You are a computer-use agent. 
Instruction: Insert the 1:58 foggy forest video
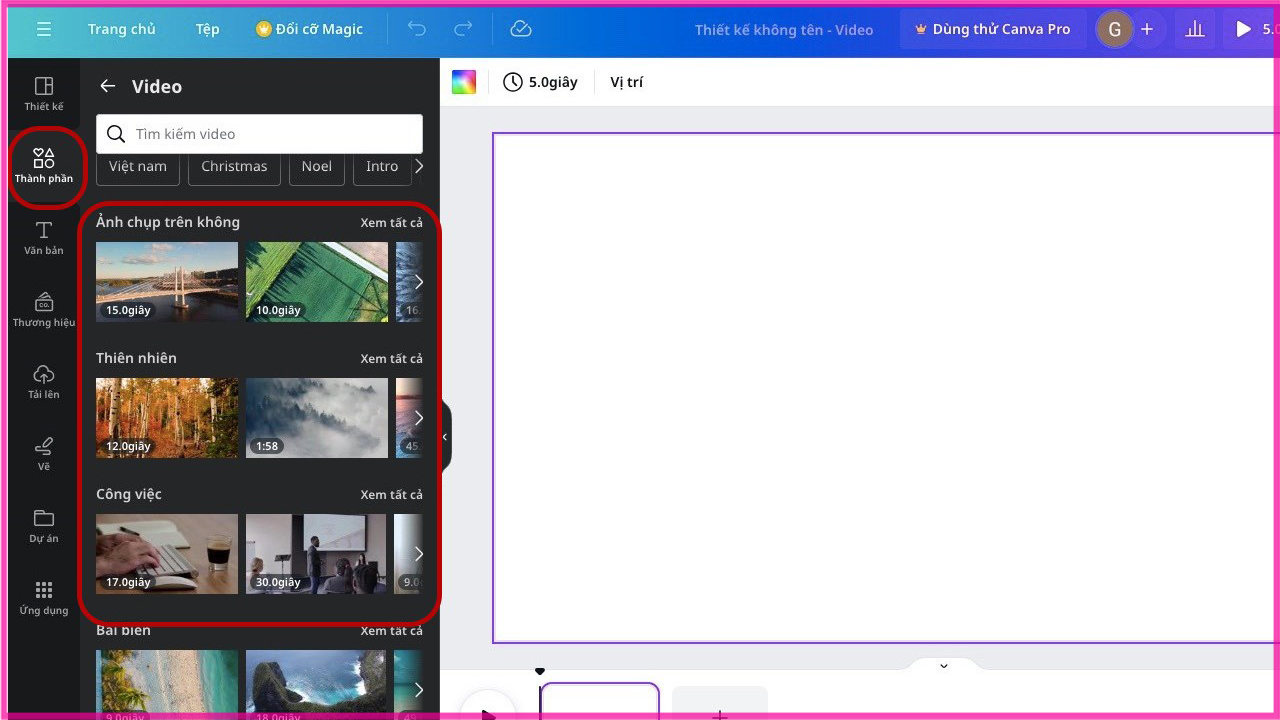pos(317,417)
